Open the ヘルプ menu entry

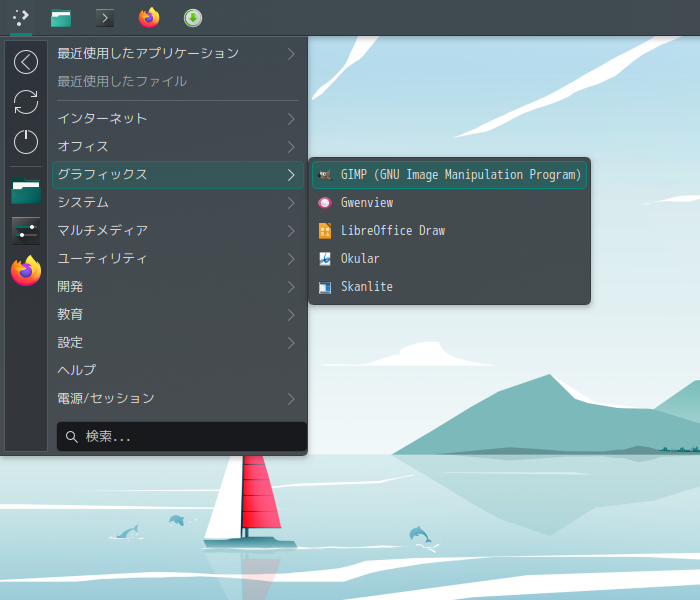point(178,370)
